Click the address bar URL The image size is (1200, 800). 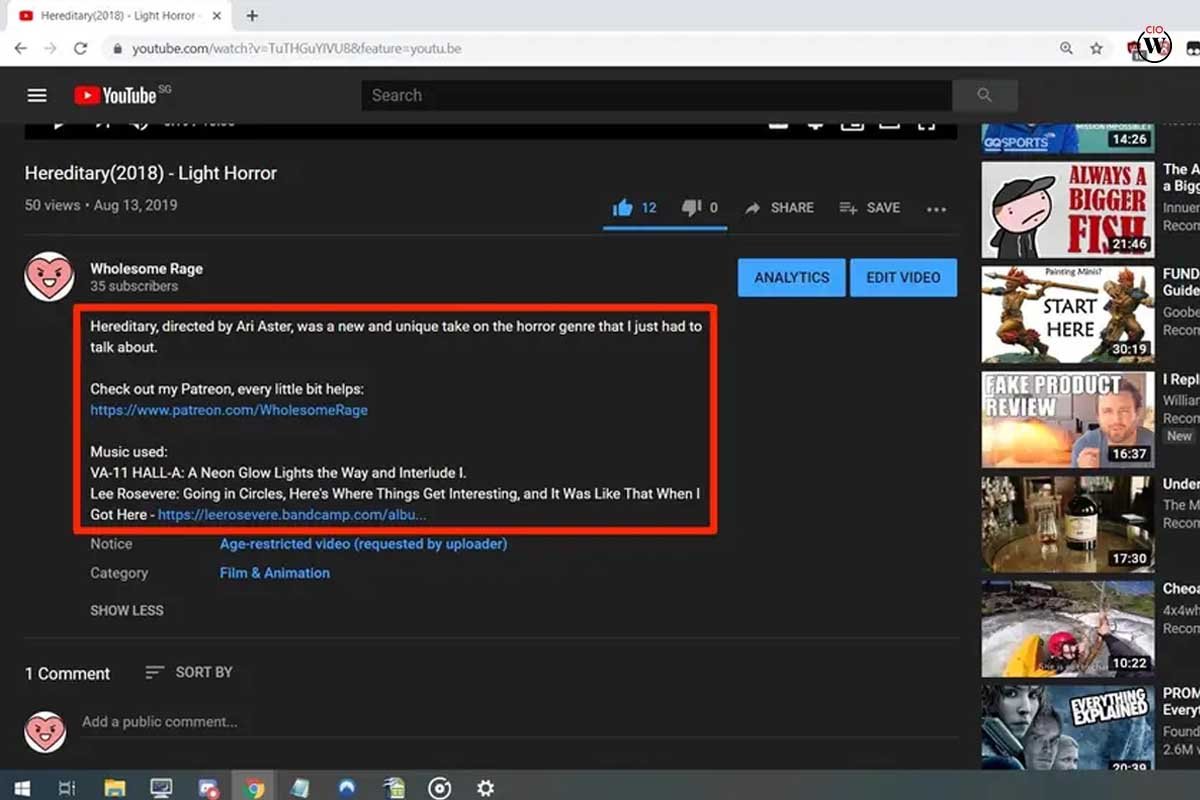point(297,48)
